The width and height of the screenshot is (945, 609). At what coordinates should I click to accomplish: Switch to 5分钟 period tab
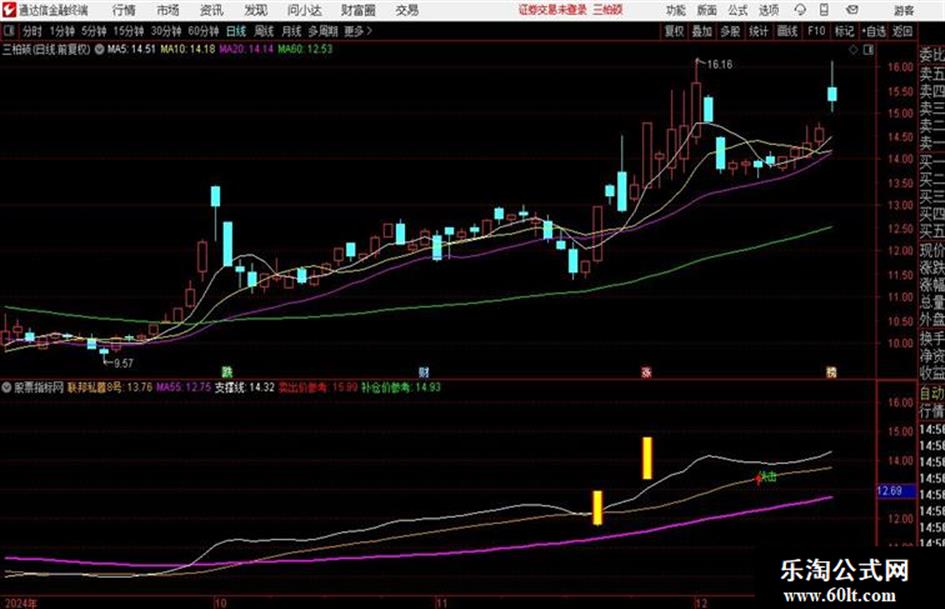[x=94, y=31]
